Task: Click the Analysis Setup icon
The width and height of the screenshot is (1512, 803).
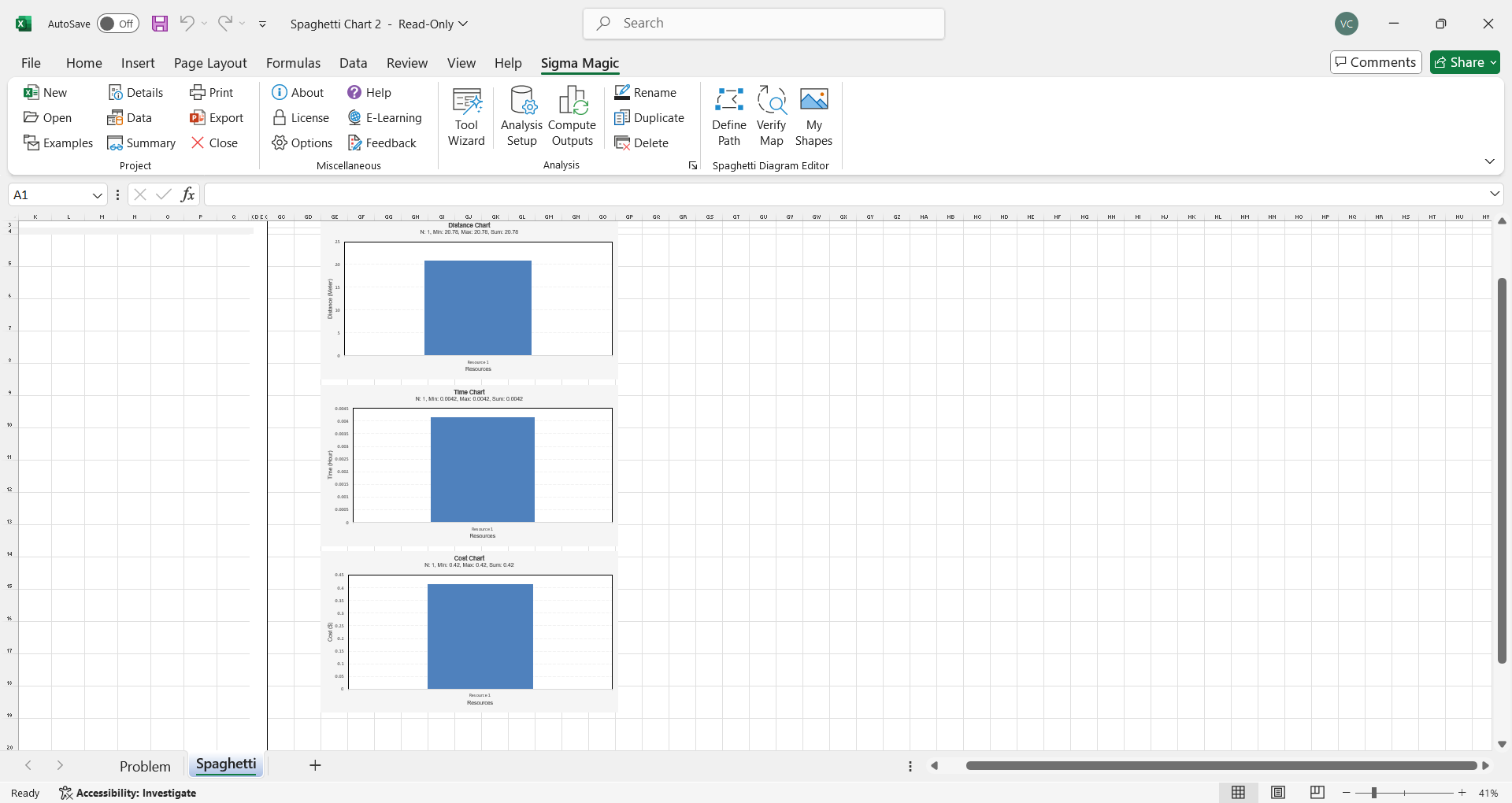Action: 521,117
